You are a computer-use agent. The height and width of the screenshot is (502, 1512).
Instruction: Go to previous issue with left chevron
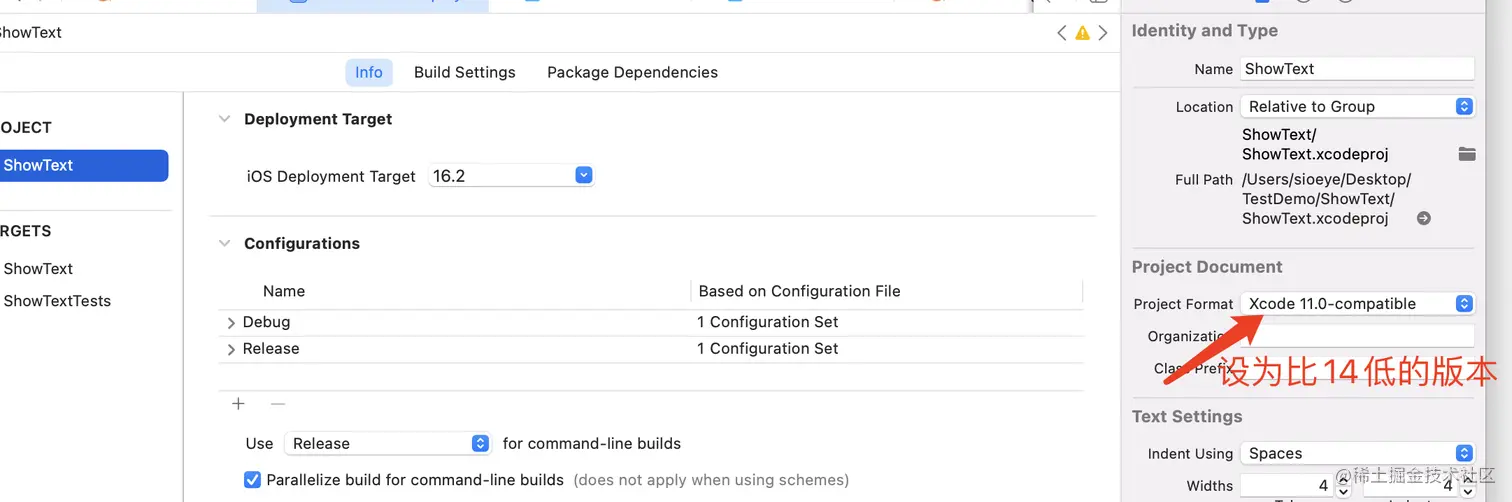(1062, 33)
